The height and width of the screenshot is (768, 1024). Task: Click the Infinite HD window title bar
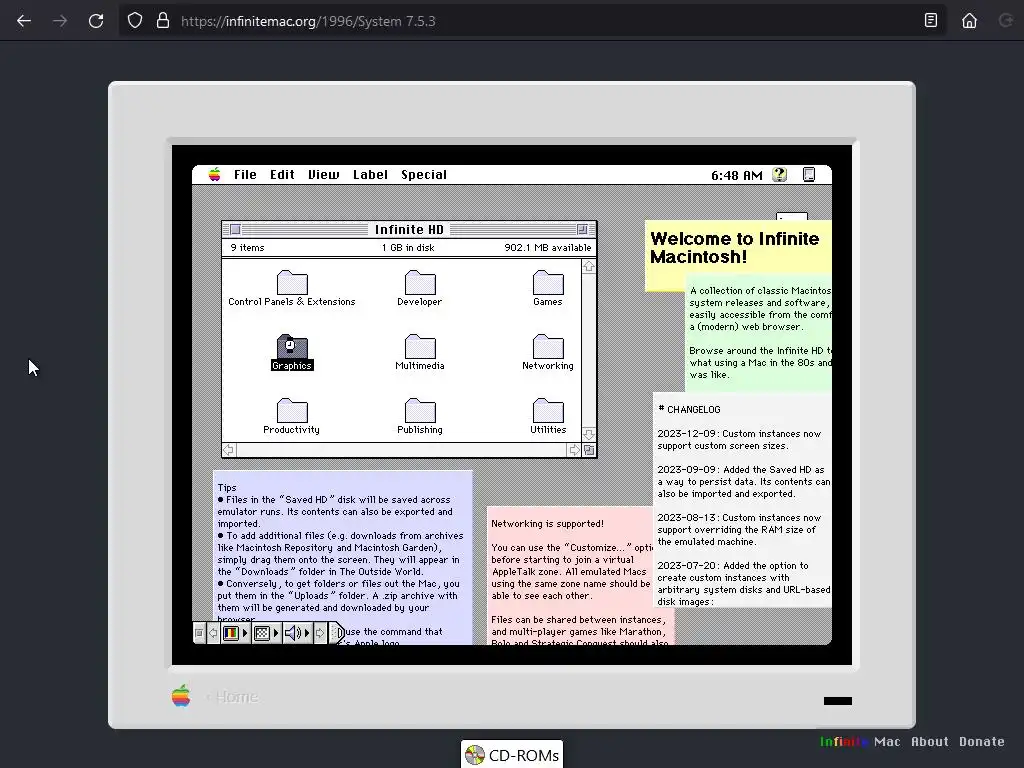pyautogui.click(x=409, y=229)
